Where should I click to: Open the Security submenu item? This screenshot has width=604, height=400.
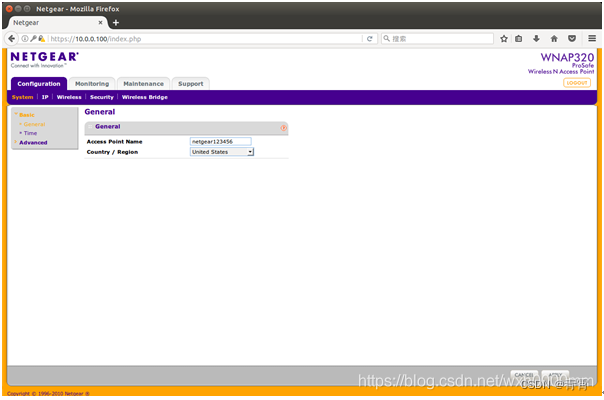(102, 97)
